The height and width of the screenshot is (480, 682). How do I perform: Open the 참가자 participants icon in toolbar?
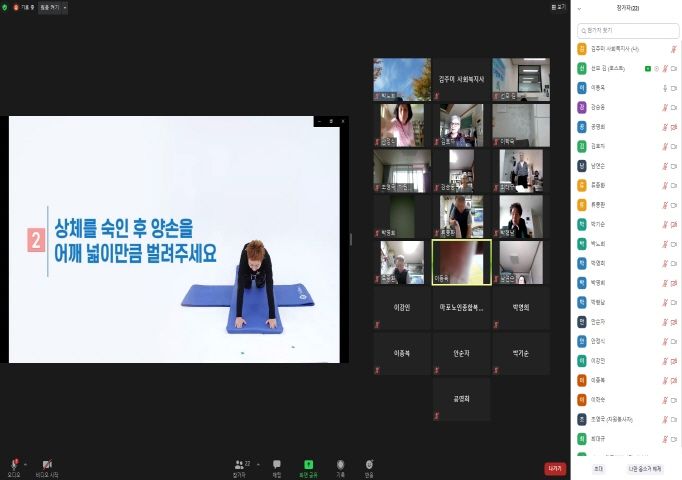coord(239,464)
